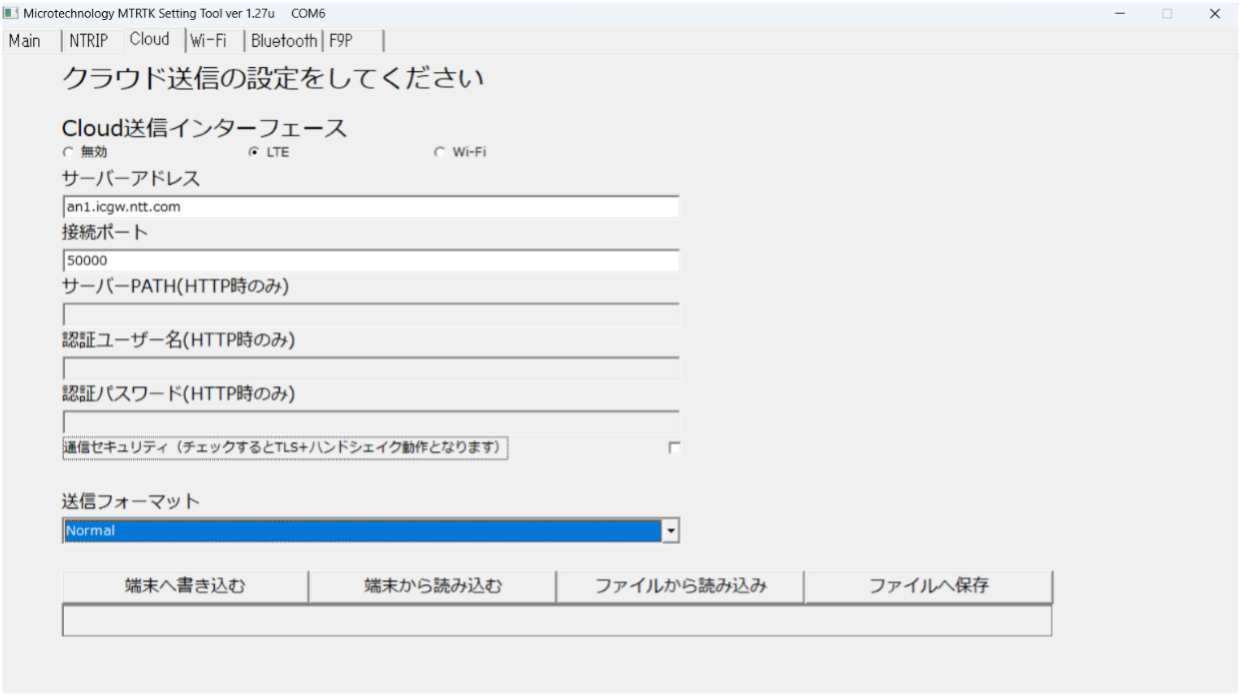Viewport: 1243px width, 696px height.
Task: Click the サーバーアドレス input field
Action: click(x=370, y=207)
